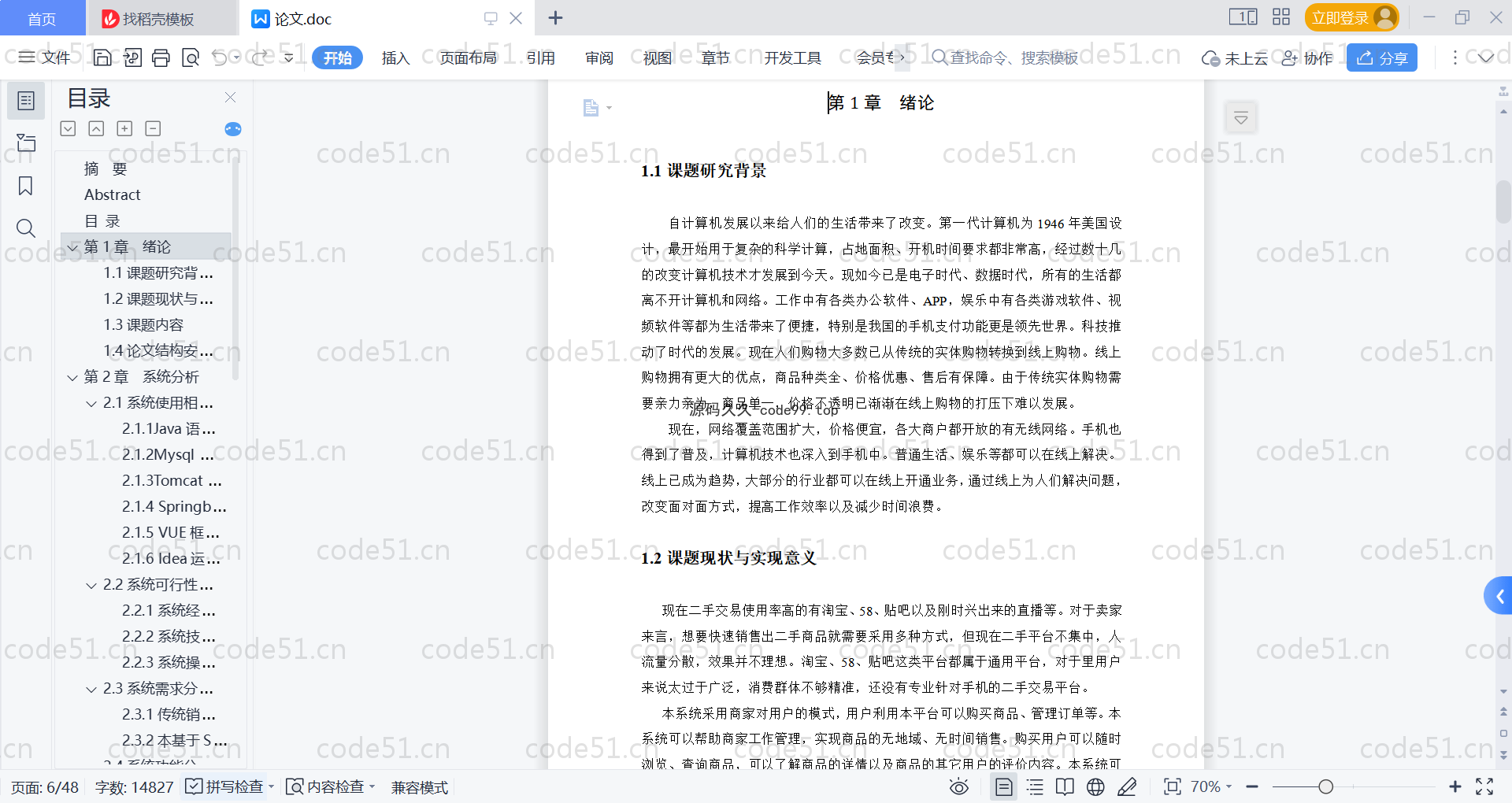Viewport: 1512px width, 803px height.
Task: Click the 未上云 cloud status button
Action: (1235, 58)
